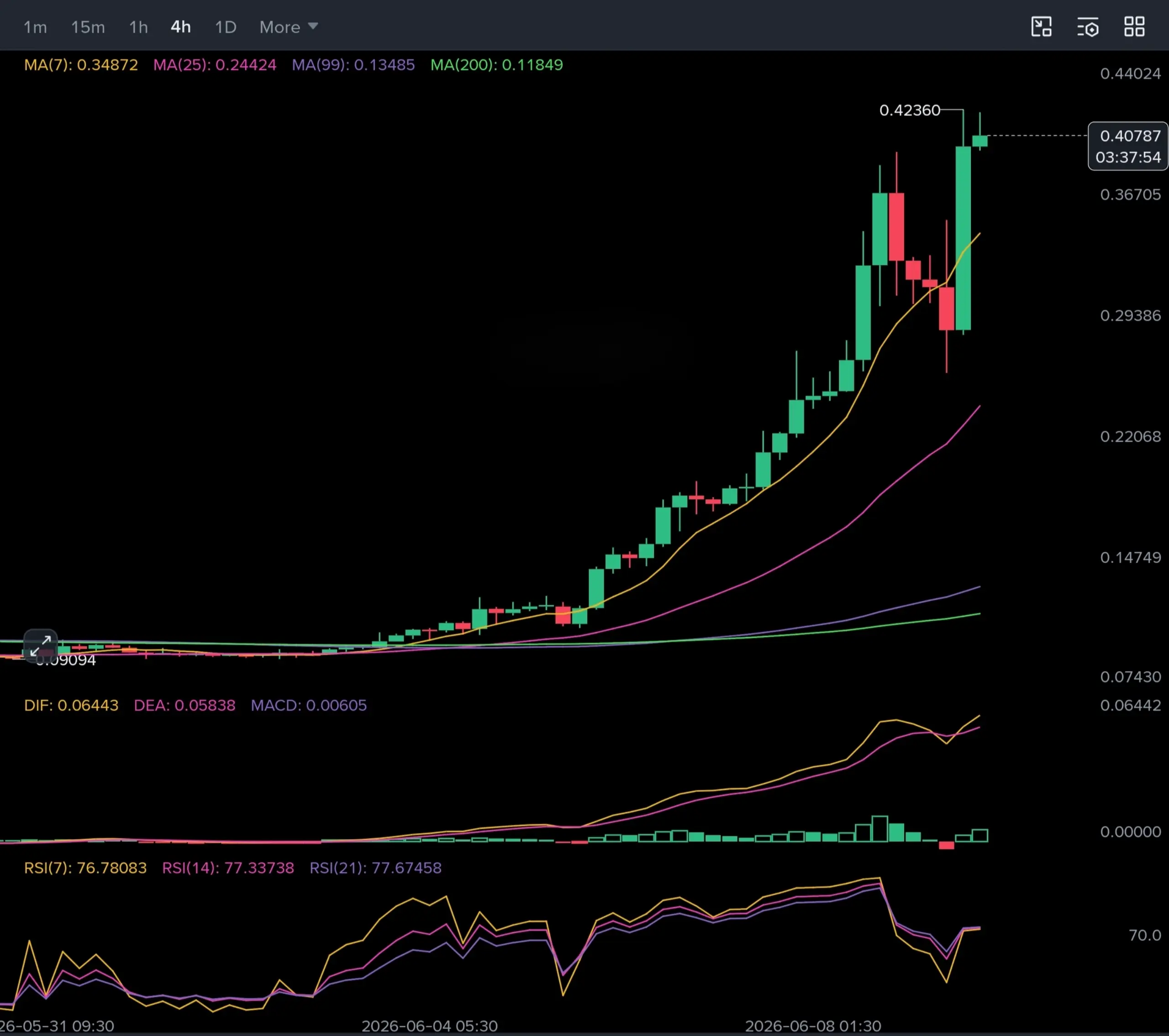The image size is (1169, 1036).
Task: Open the More intervals dropdown
Action: 288,27
